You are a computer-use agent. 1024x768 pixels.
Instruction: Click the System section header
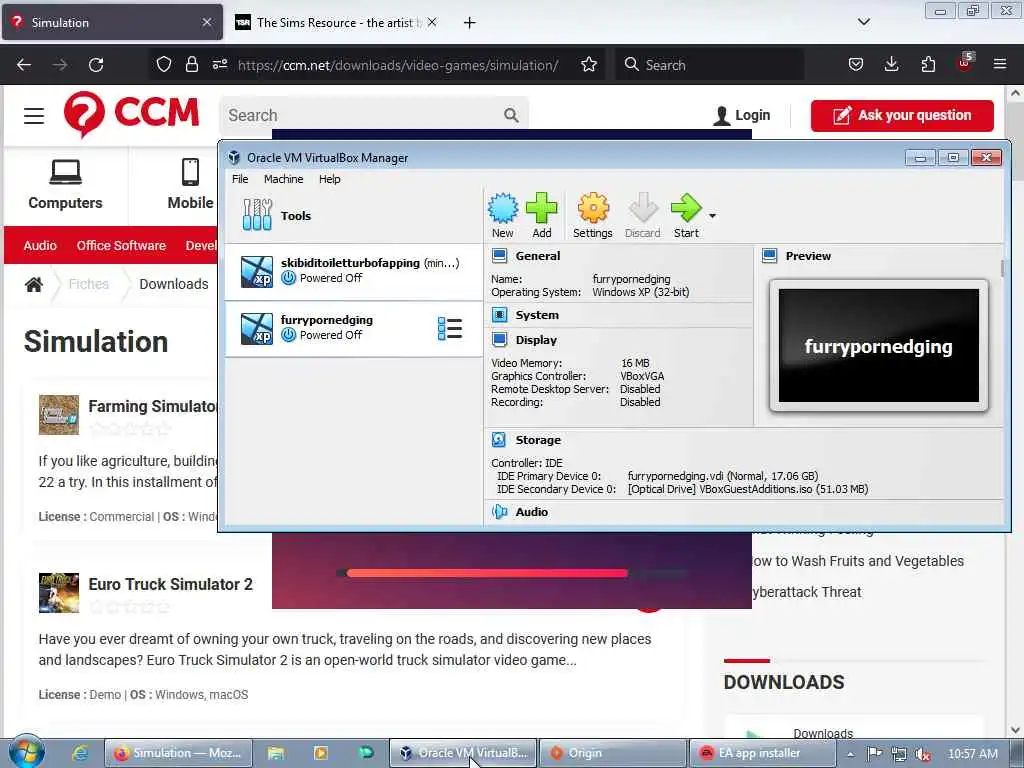click(537, 315)
